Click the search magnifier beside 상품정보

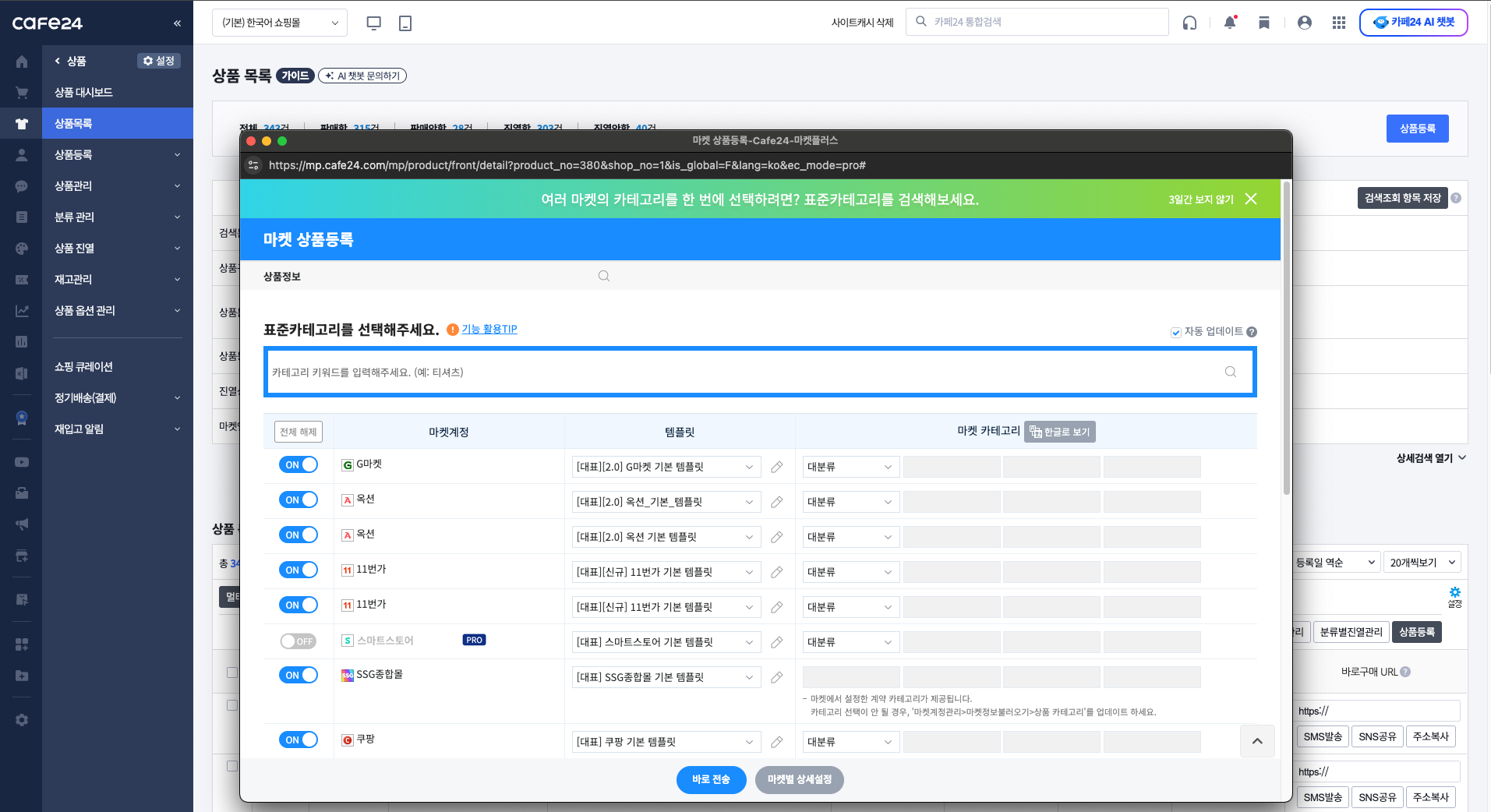[x=604, y=276]
